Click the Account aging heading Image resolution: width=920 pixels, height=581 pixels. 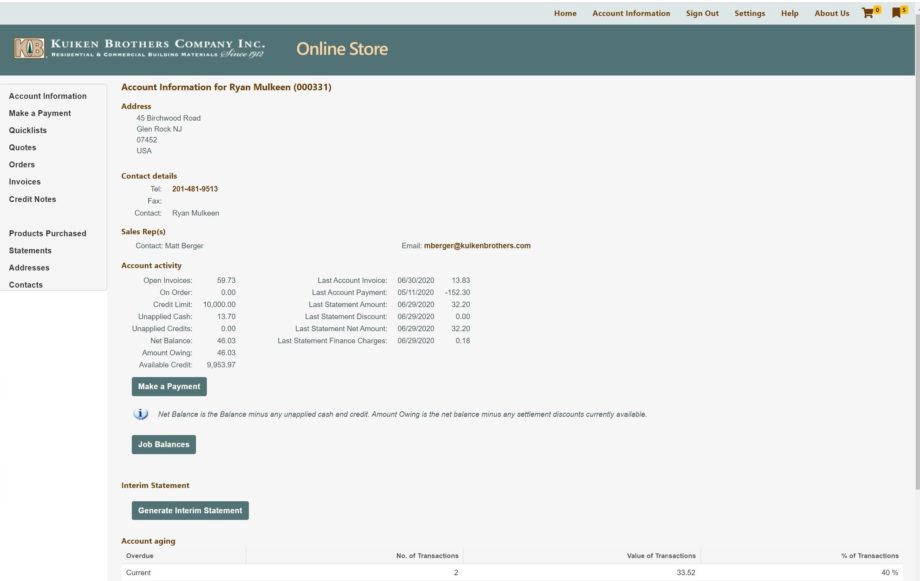[148, 541]
